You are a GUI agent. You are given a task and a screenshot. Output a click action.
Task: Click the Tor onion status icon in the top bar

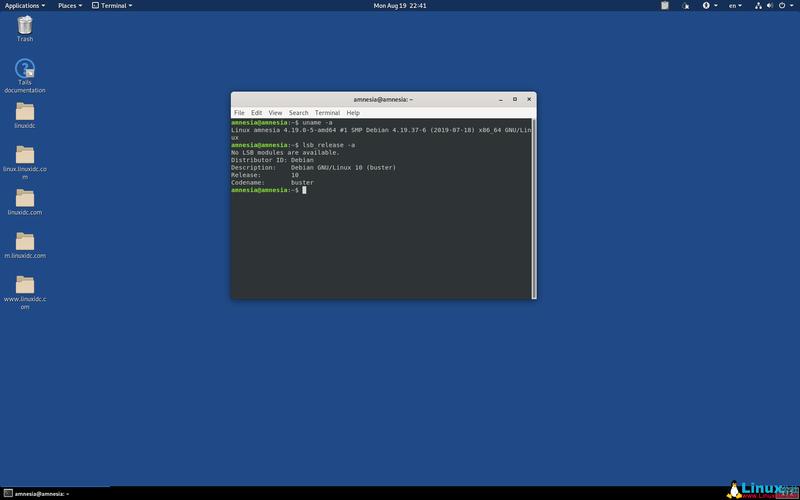click(x=686, y=6)
